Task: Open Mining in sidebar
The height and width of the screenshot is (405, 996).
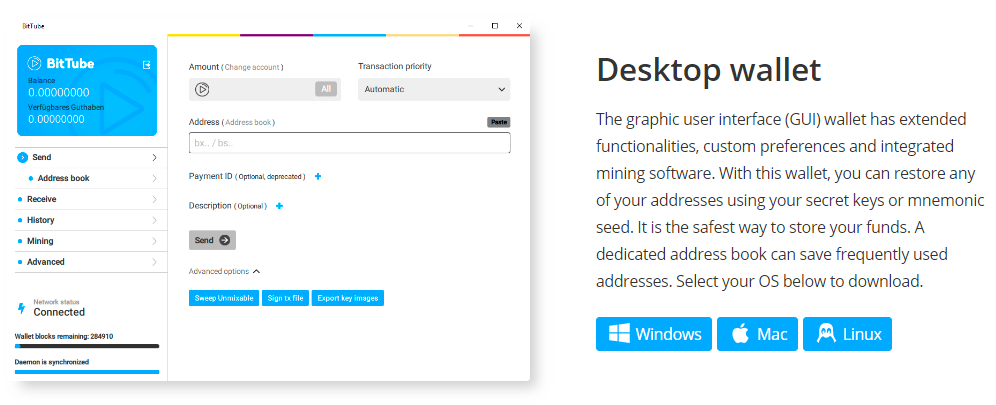Action: coord(90,241)
